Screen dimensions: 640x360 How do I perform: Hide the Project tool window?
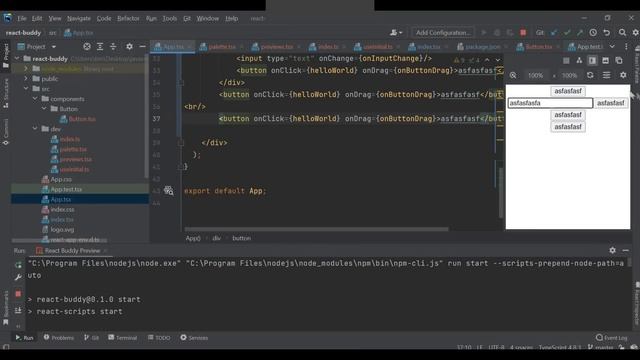point(142,47)
